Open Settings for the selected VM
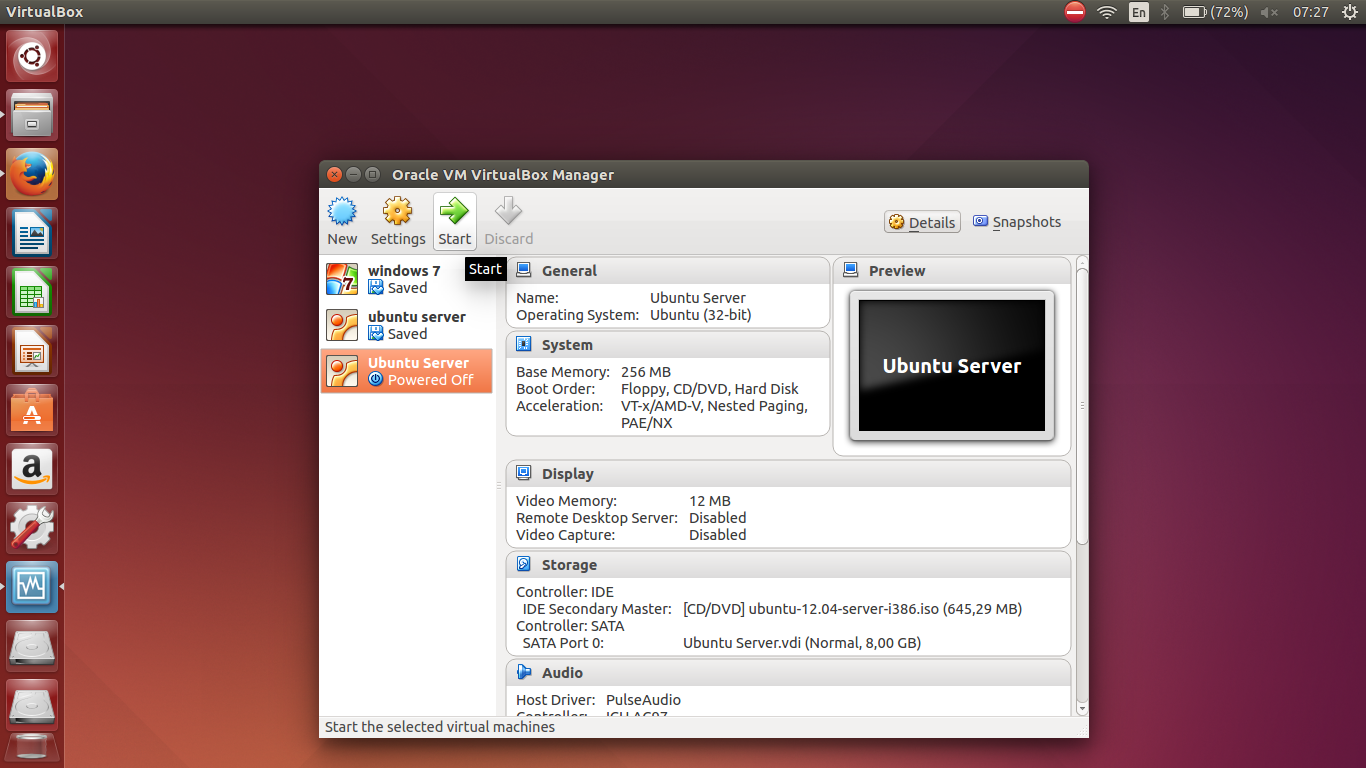The height and width of the screenshot is (768, 1366). (397, 220)
